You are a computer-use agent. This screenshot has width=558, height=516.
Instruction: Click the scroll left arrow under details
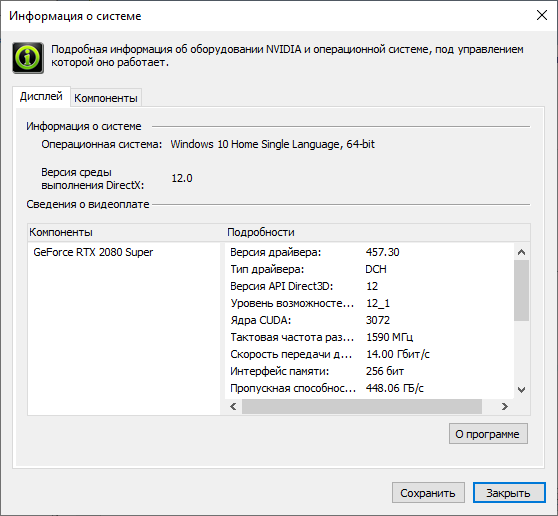point(233,406)
